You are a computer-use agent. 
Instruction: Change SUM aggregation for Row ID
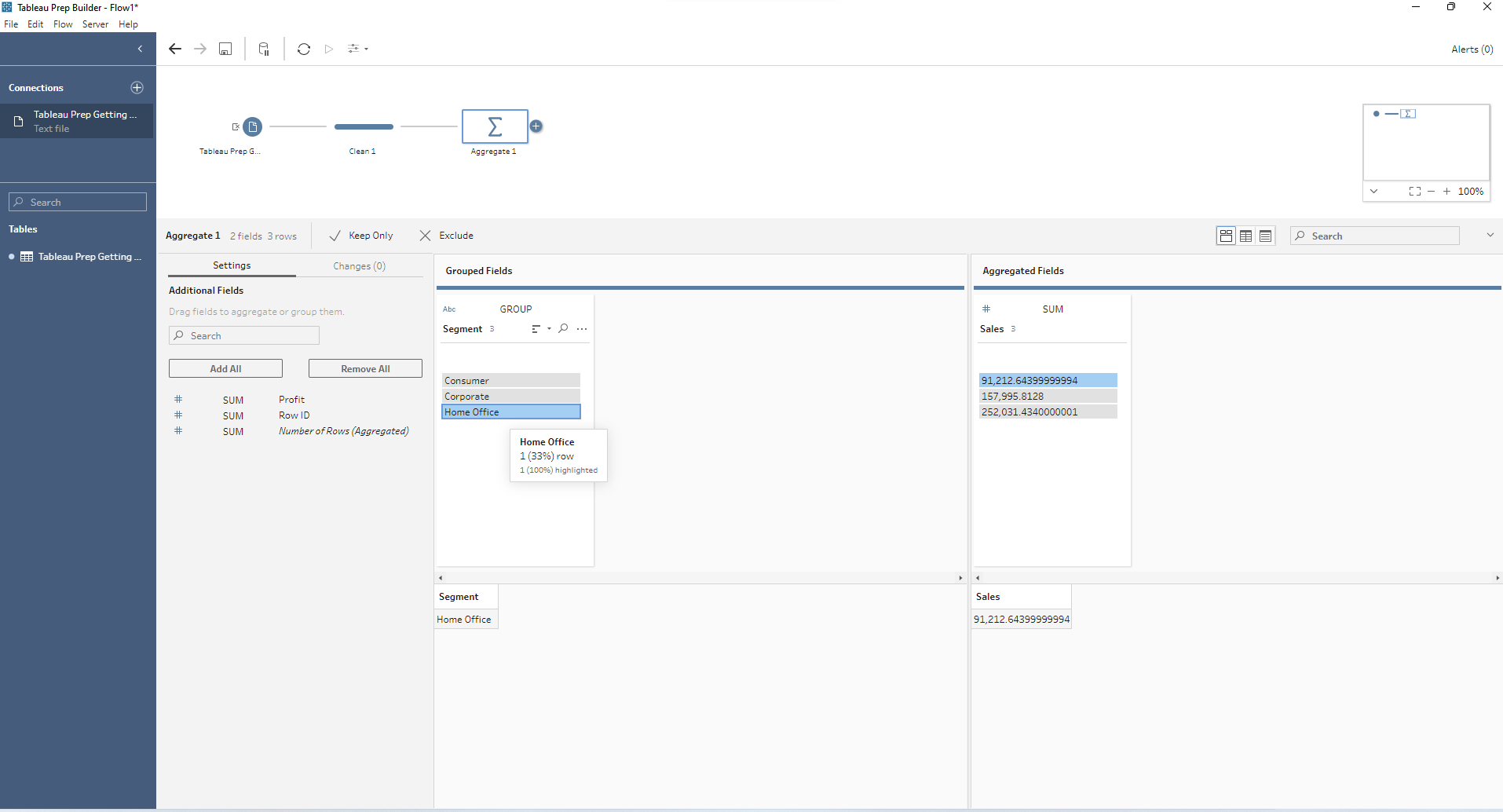233,415
